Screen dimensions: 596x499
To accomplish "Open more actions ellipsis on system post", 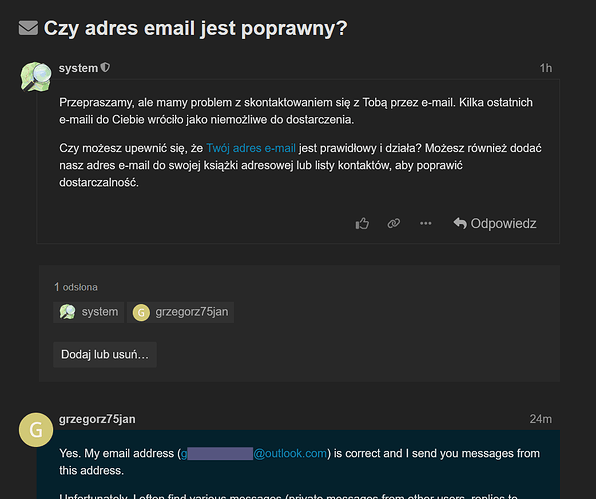I will pos(425,223).
